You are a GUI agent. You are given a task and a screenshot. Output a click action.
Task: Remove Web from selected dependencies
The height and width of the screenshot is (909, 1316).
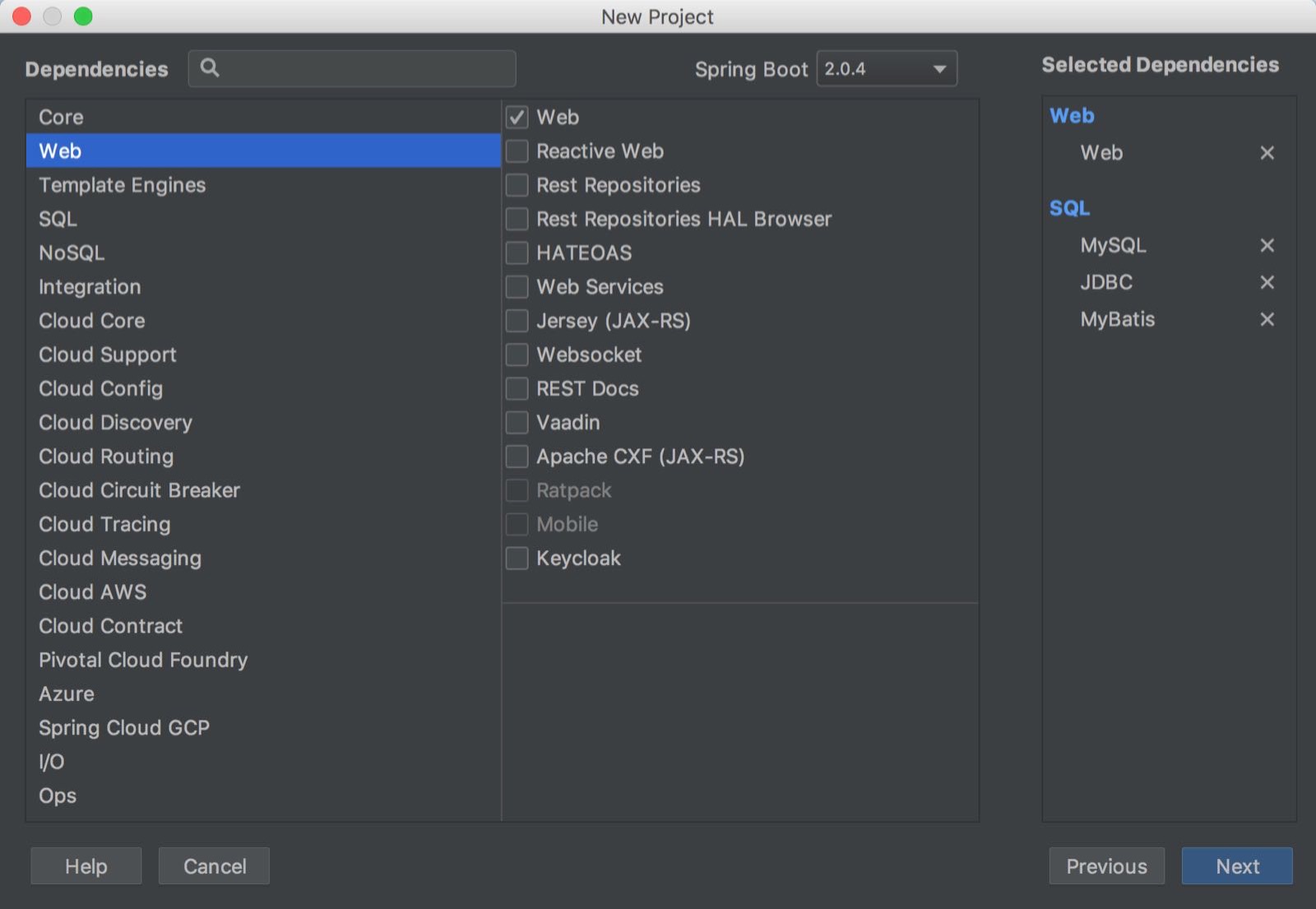click(1267, 153)
